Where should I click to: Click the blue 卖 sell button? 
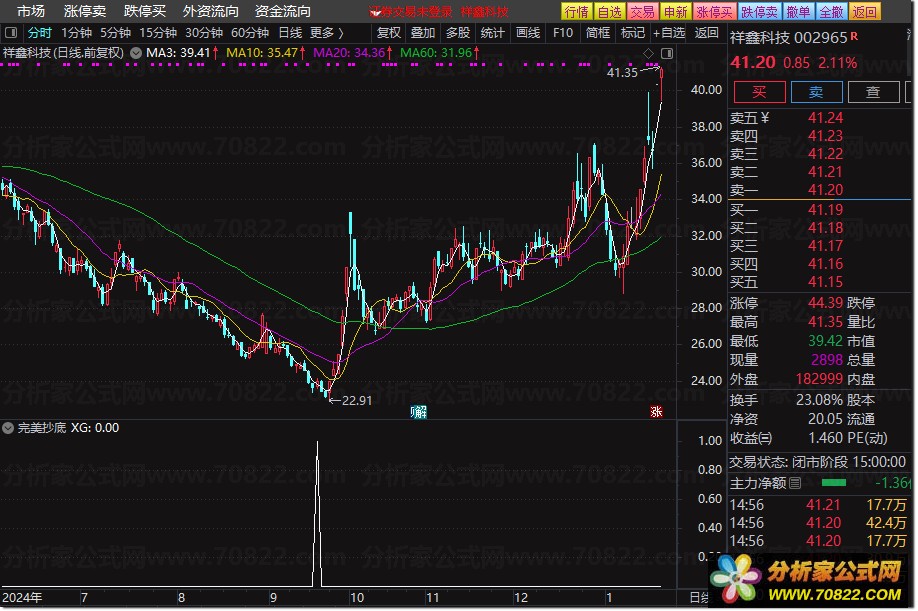pos(816,92)
